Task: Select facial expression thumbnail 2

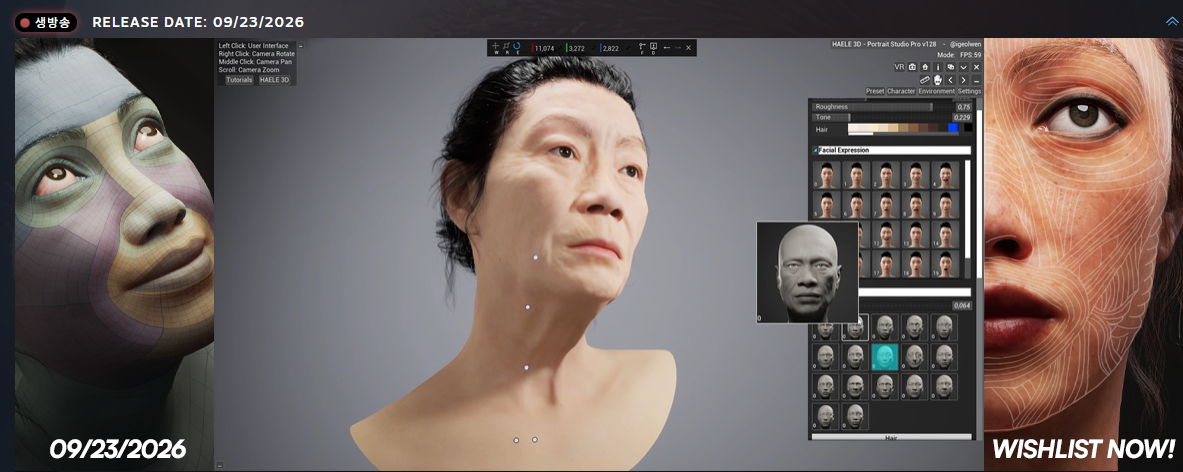Action: click(x=886, y=175)
